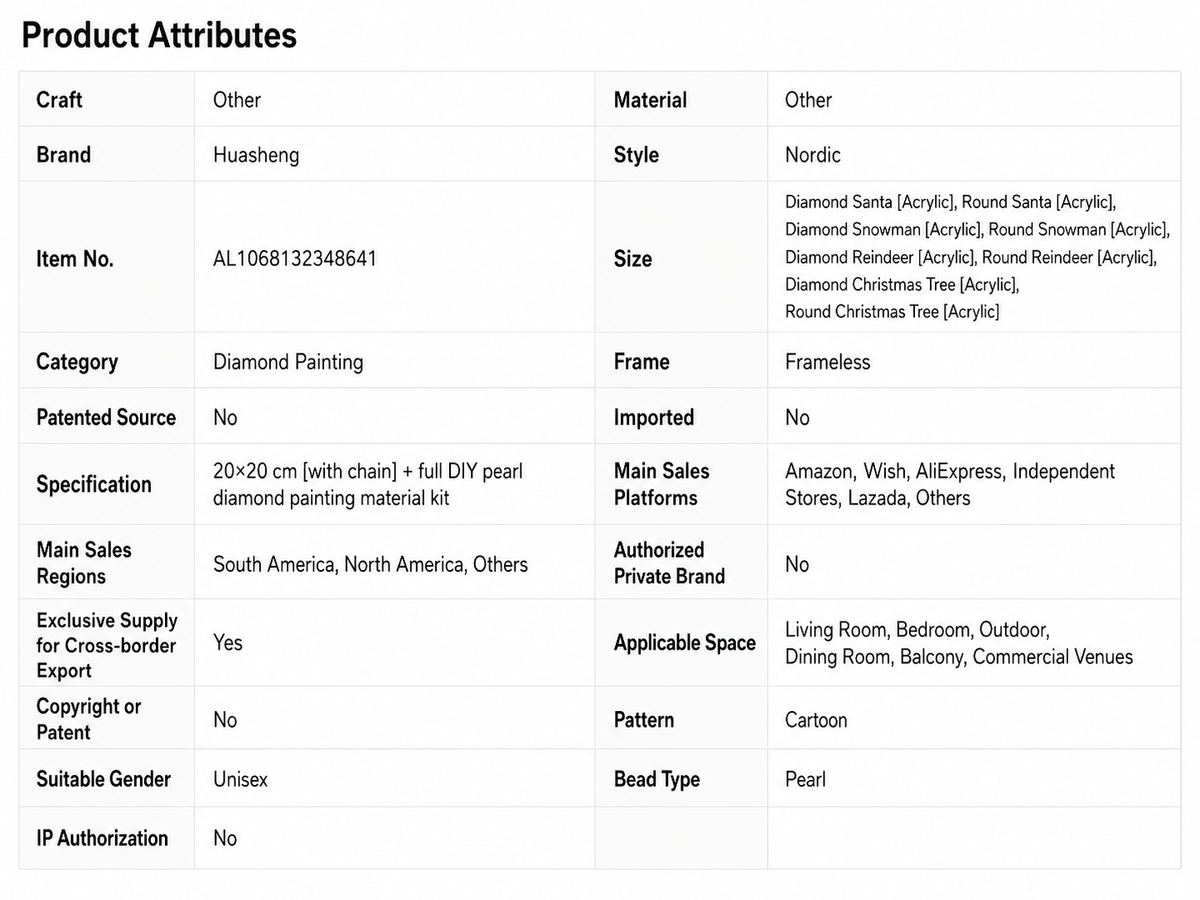The height and width of the screenshot is (900, 1200).
Task: Click South America, North America, Others
Action: pos(370,564)
